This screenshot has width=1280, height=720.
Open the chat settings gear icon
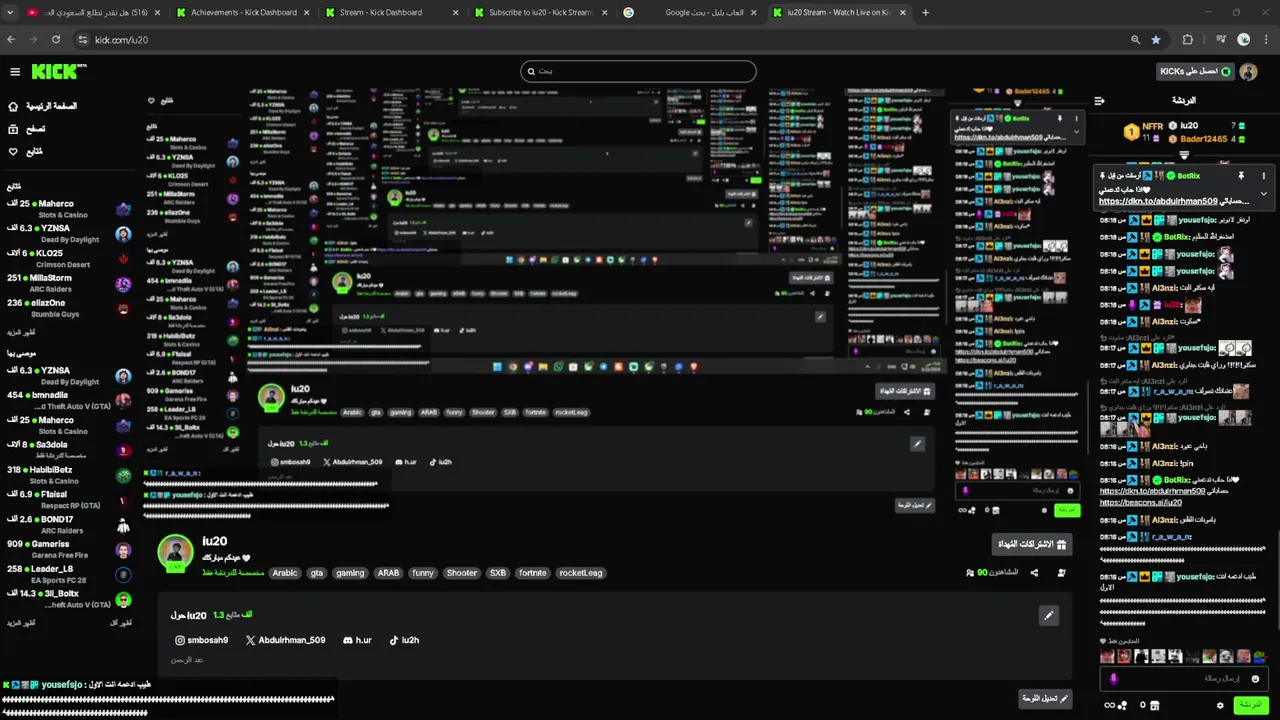(1220, 705)
